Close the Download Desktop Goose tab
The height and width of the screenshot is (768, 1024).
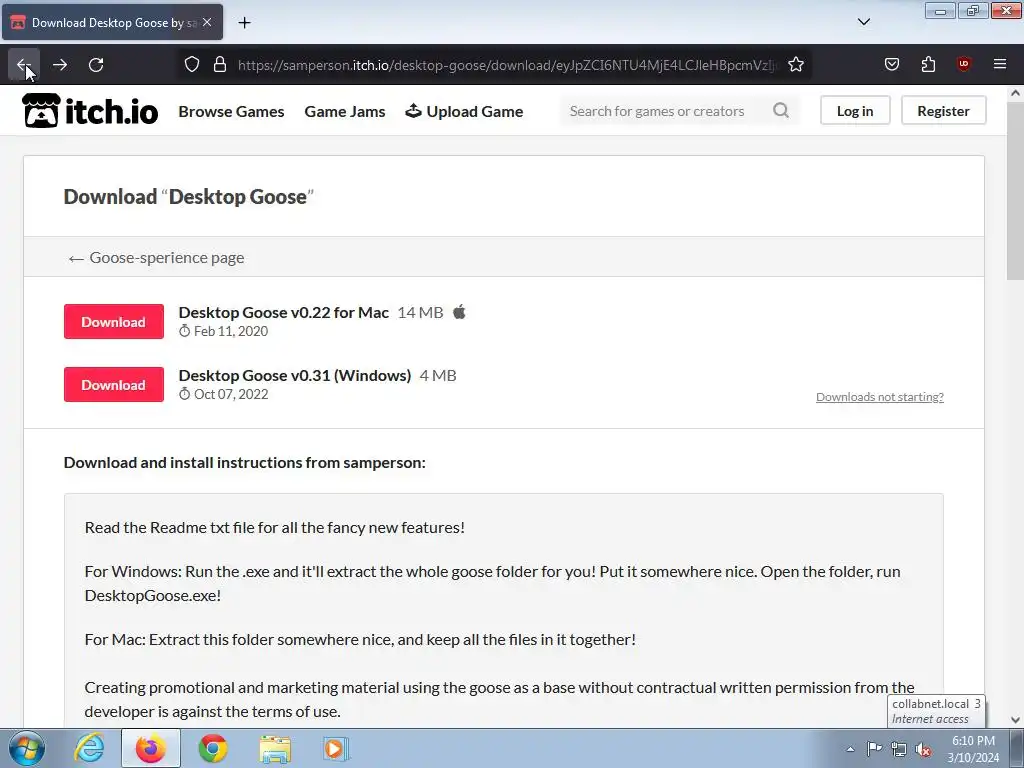click(x=207, y=22)
